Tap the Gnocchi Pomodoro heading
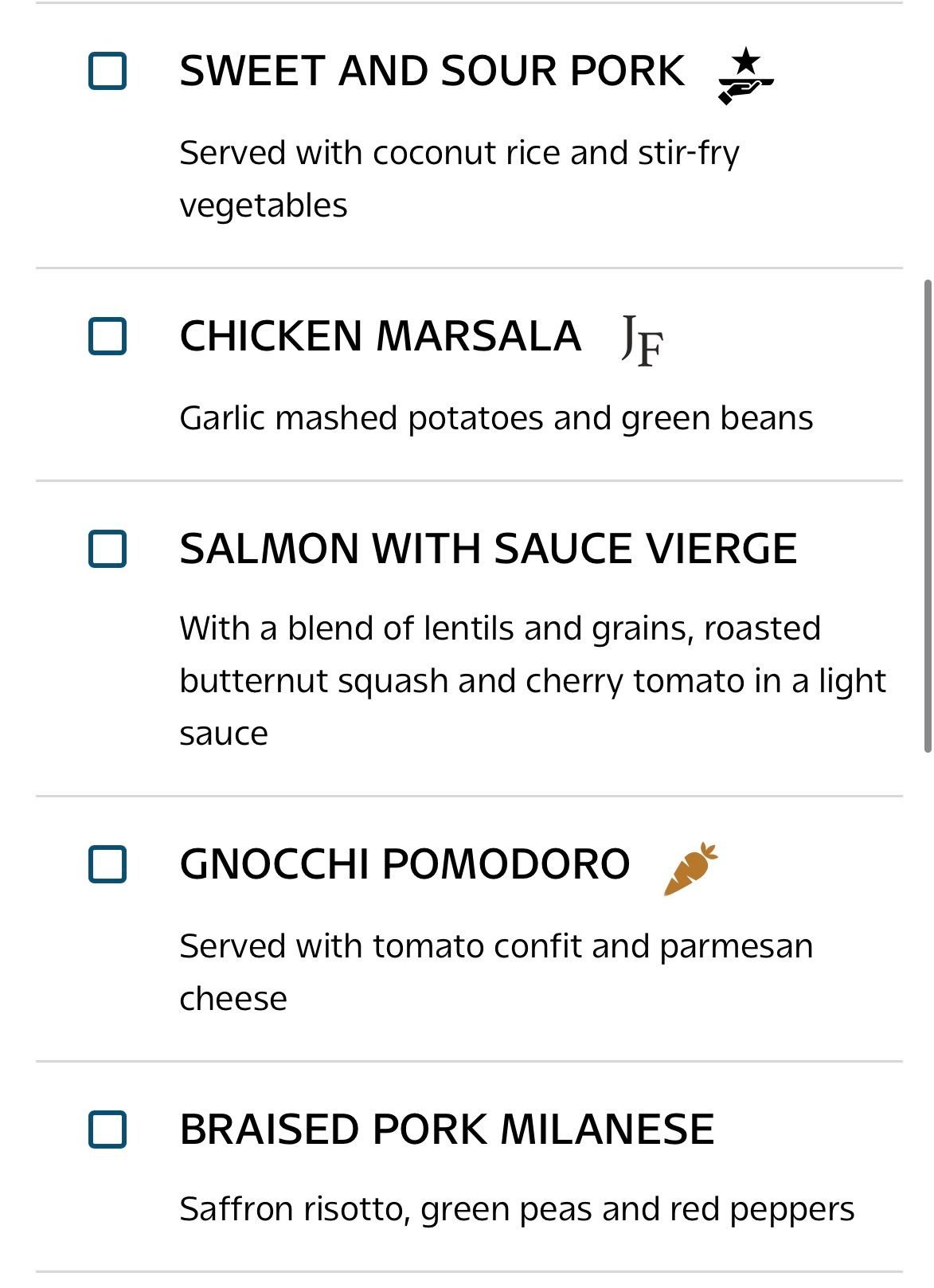Viewport: 934px width, 1288px height. click(404, 865)
